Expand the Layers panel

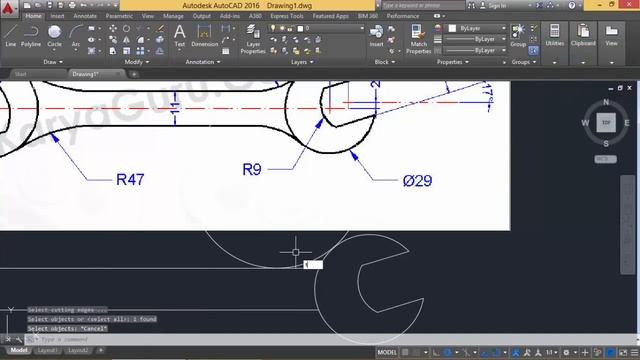(x=302, y=62)
